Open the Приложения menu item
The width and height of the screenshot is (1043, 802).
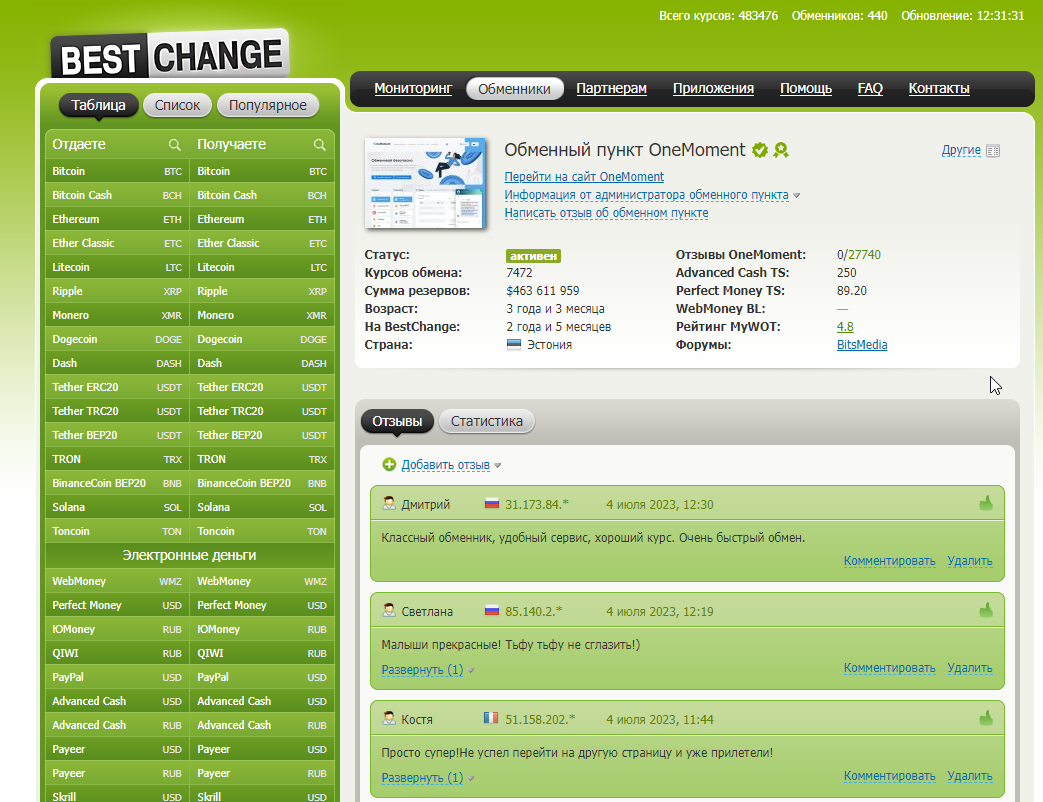(713, 88)
